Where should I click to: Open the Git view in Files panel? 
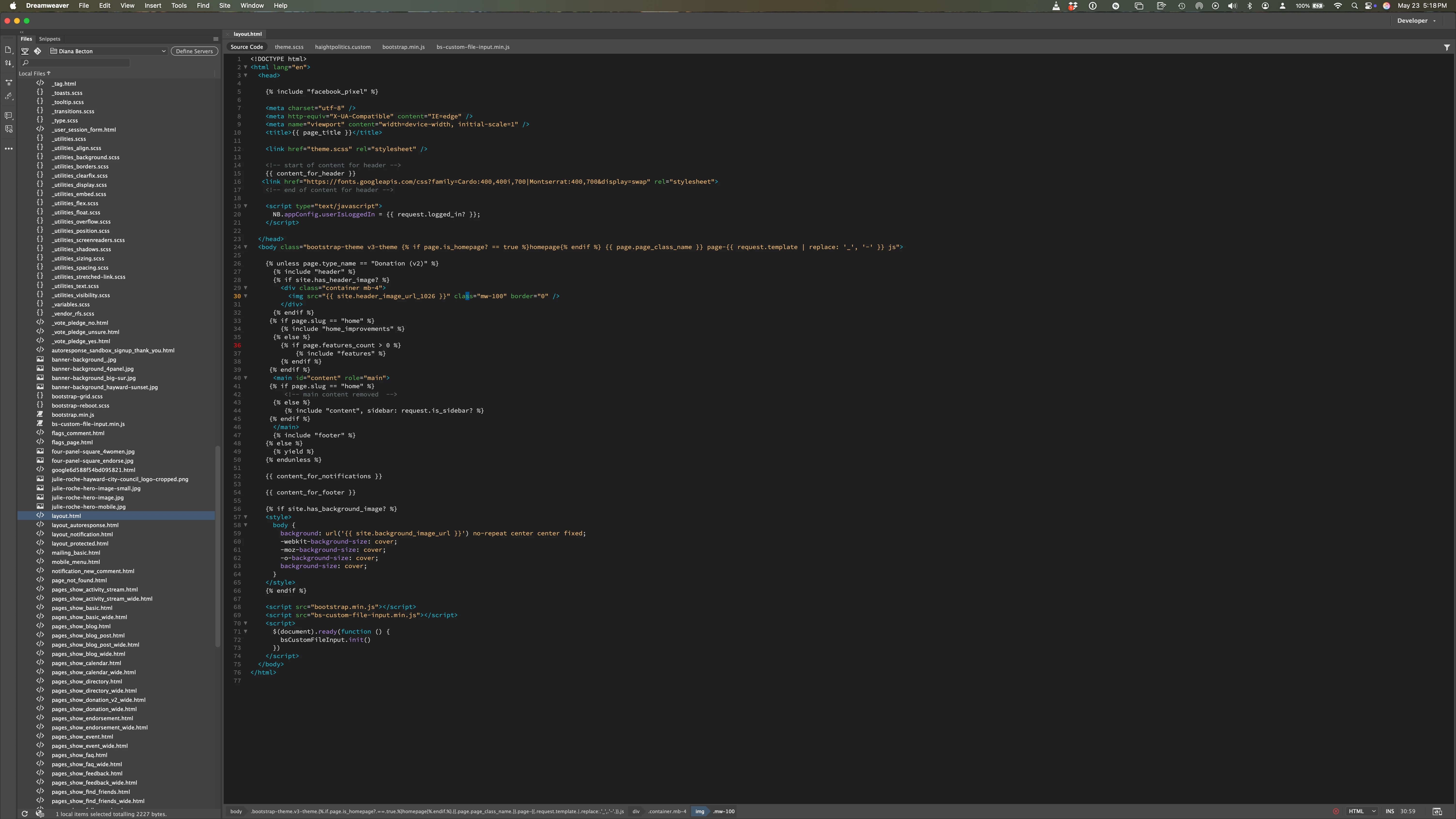pyautogui.click(x=38, y=51)
